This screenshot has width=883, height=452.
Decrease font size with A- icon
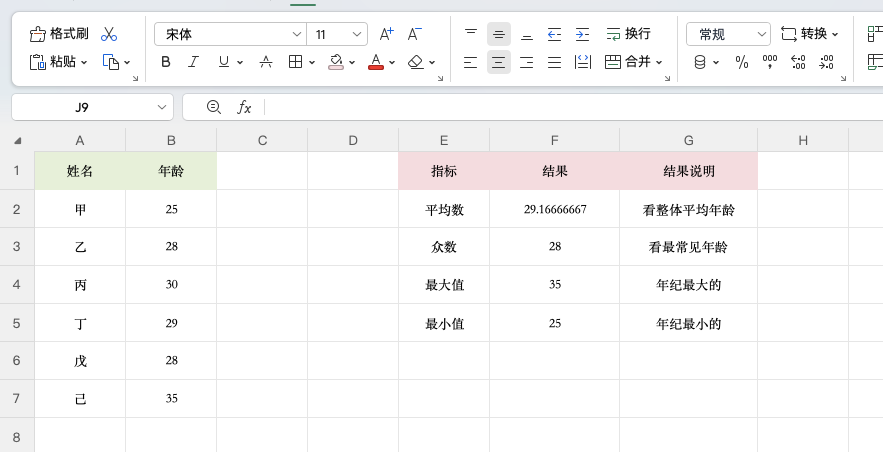point(415,34)
